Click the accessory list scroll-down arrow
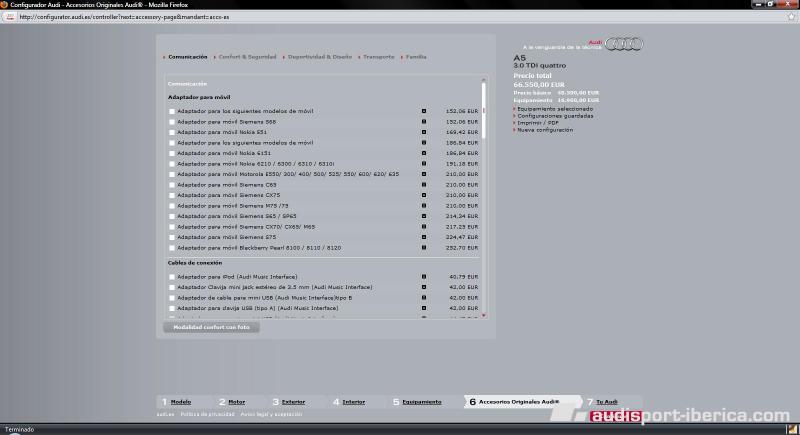 tap(484, 316)
